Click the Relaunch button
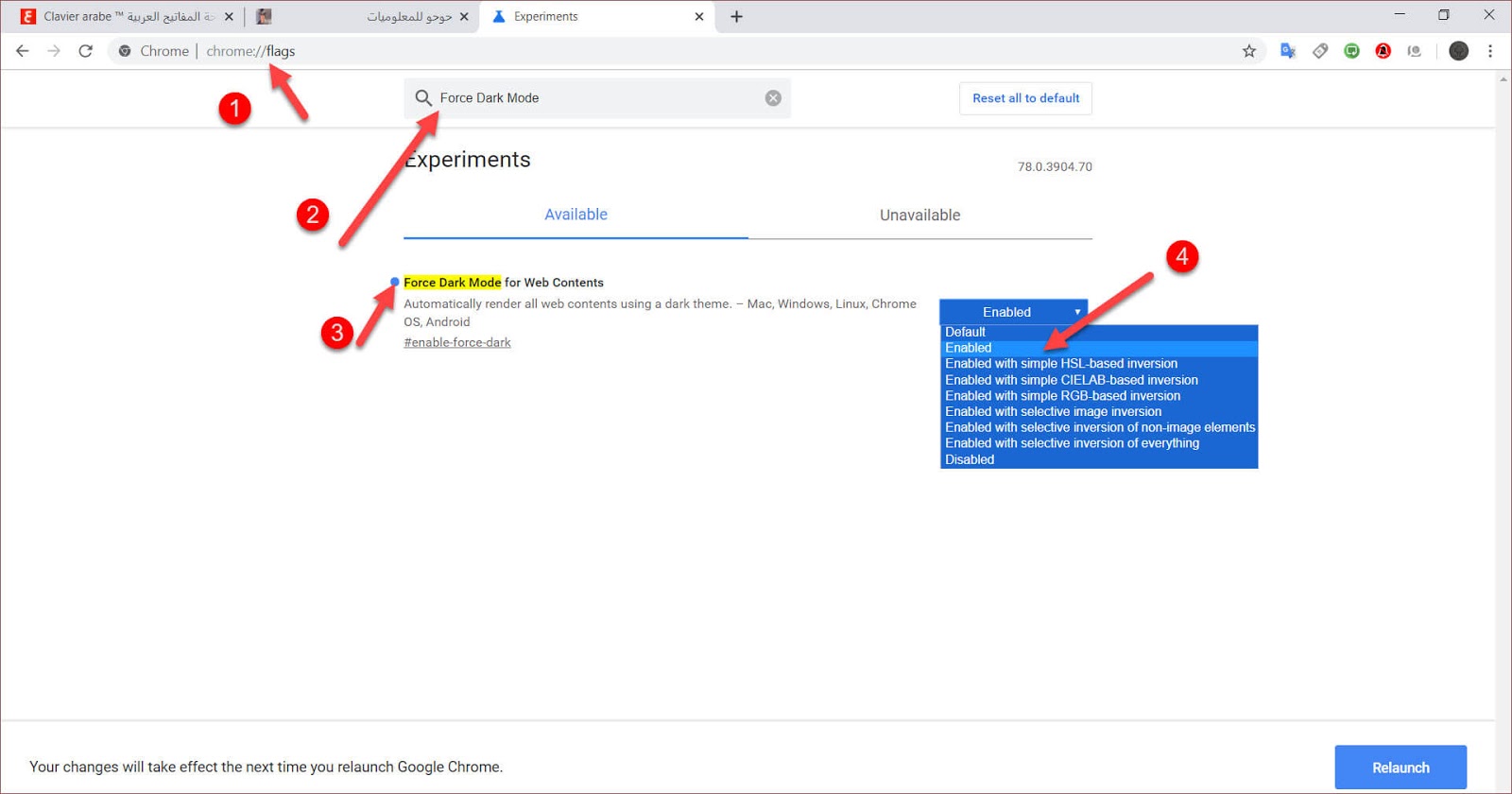This screenshot has height=794, width=1512. tap(1400, 768)
